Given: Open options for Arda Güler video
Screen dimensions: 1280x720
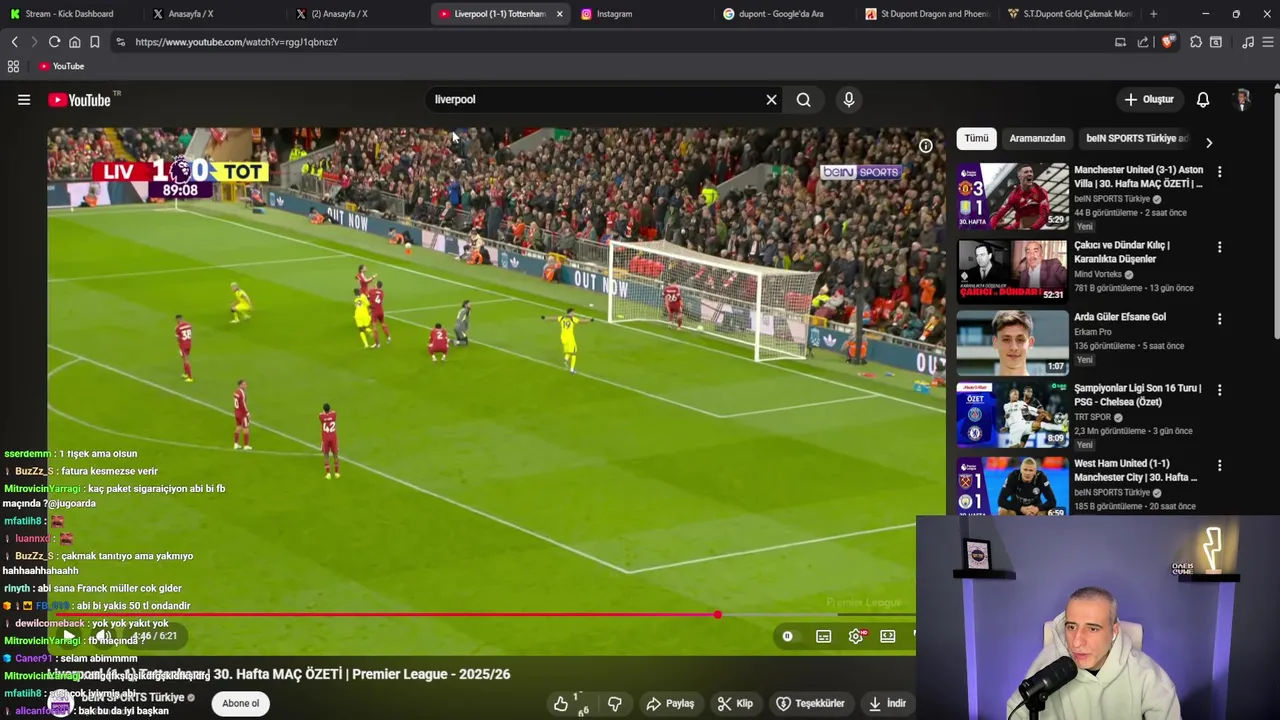Looking at the screenshot, I should point(1219,319).
